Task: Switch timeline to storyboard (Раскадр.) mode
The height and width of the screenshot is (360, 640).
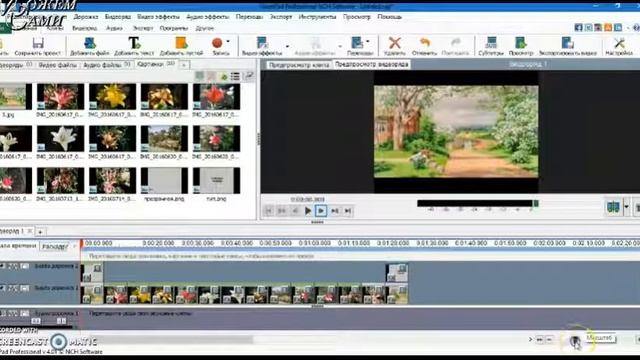Action: pos(55,246)
